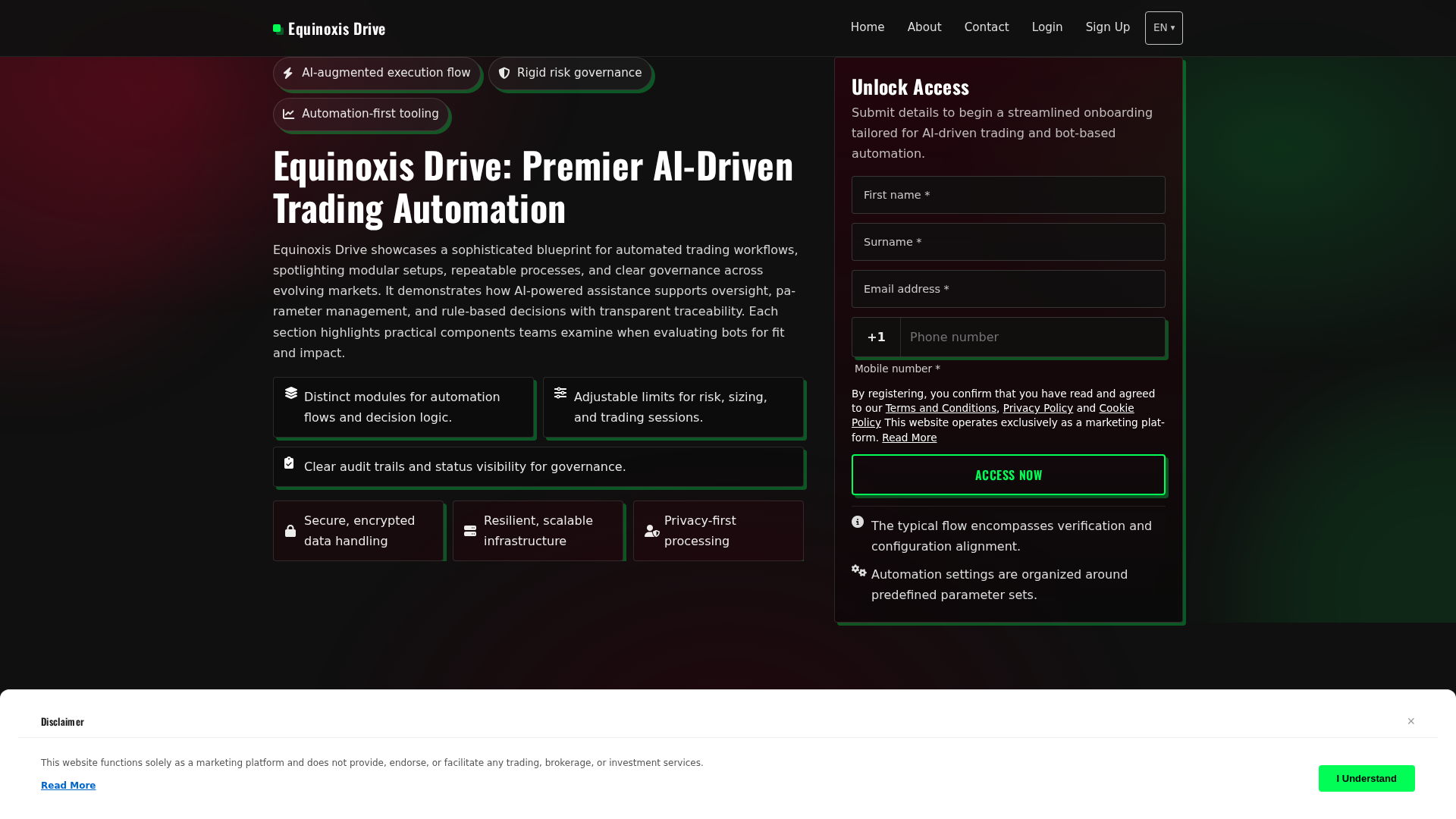Viewport: 1456px width, 819px height.
Task: Focus the Phone number input field
Action: click(x=1032, y=337)
